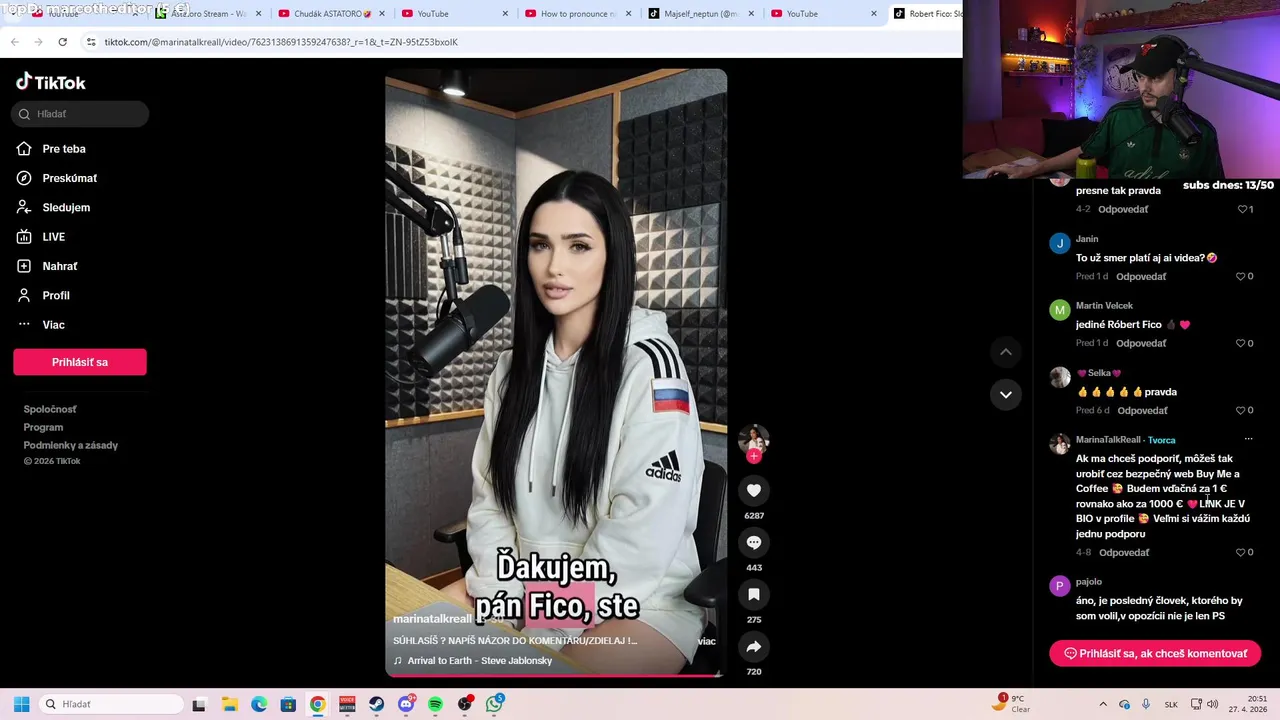Open the TikTok logo home link
Image resolution: width=1280 pixels, height=720 pixels.
click(x=51, y=82)
